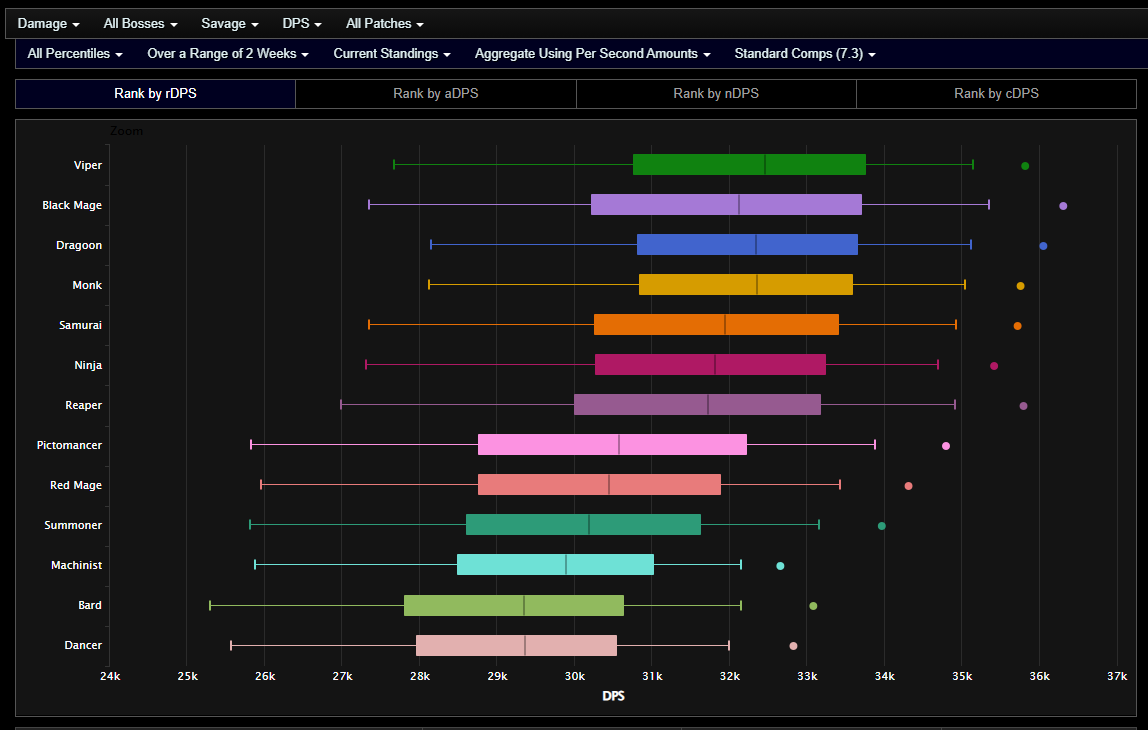Switch to Rank by nDPS tab
The image size is (1148, 730).
click(716, 94)
